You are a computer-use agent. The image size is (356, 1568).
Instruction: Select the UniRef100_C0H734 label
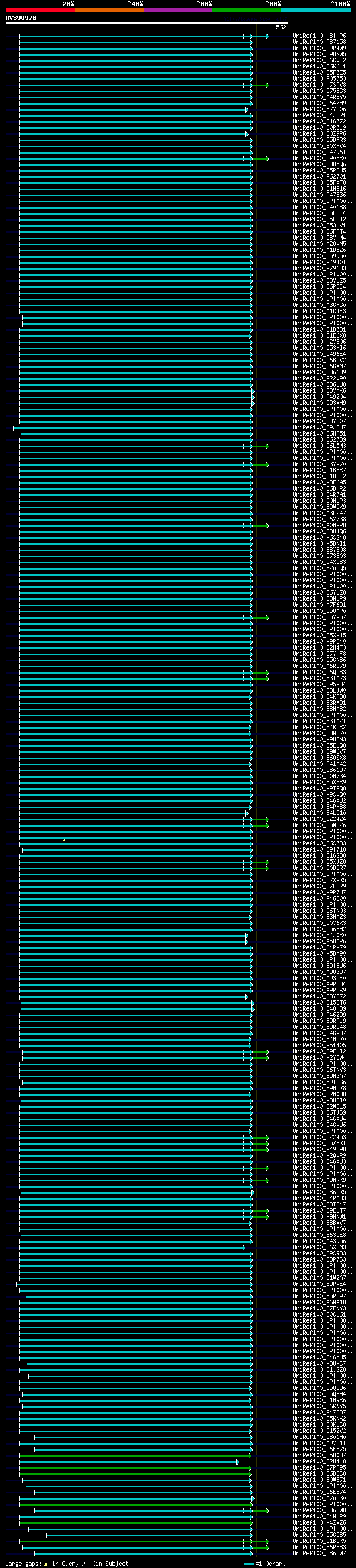click(x=319, y=776)
